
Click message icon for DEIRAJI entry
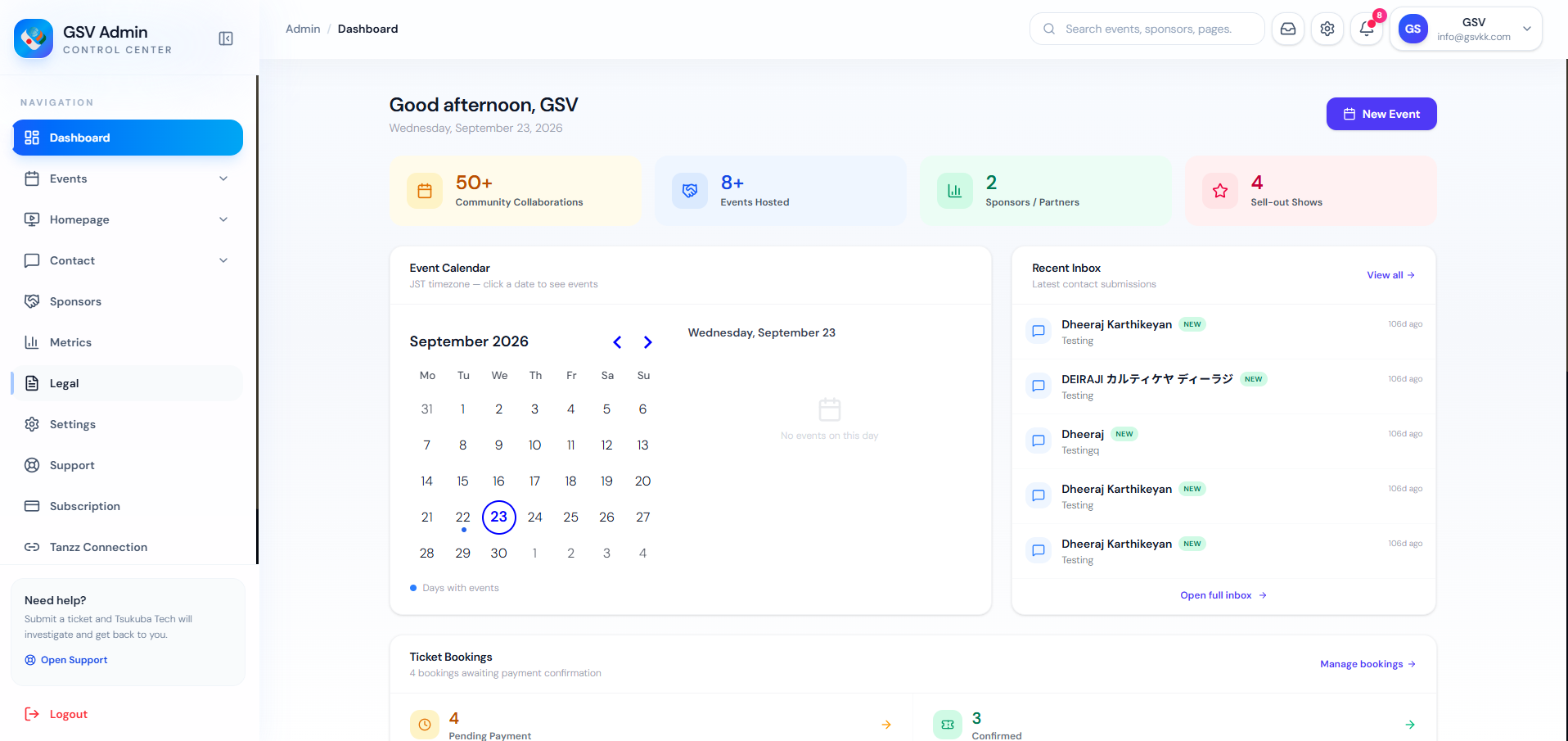(1039, 386)
